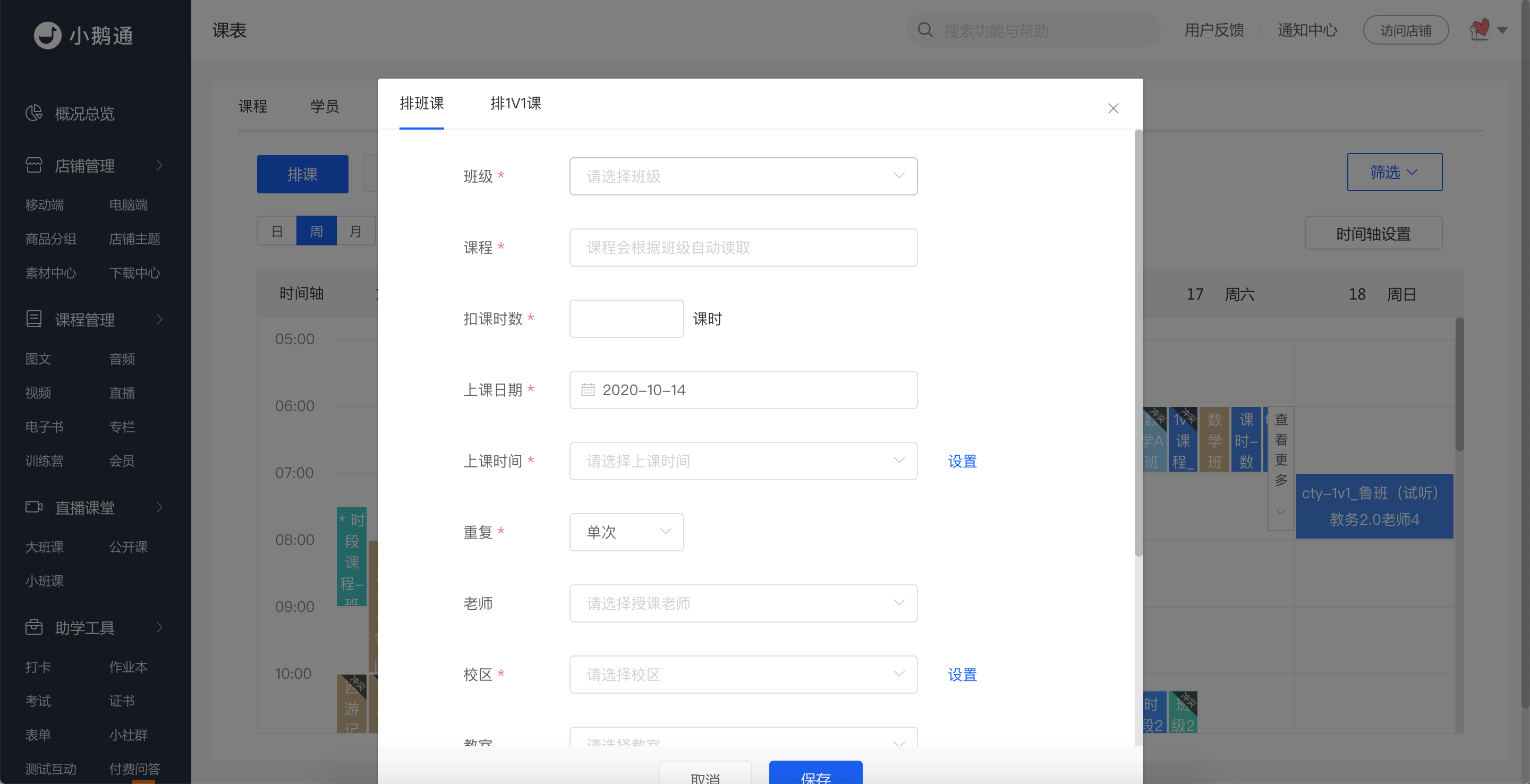Viewport: 1530px width, 784px height.
Task: Open 下载中心 in sidebar
Action: tap(135, 272)
